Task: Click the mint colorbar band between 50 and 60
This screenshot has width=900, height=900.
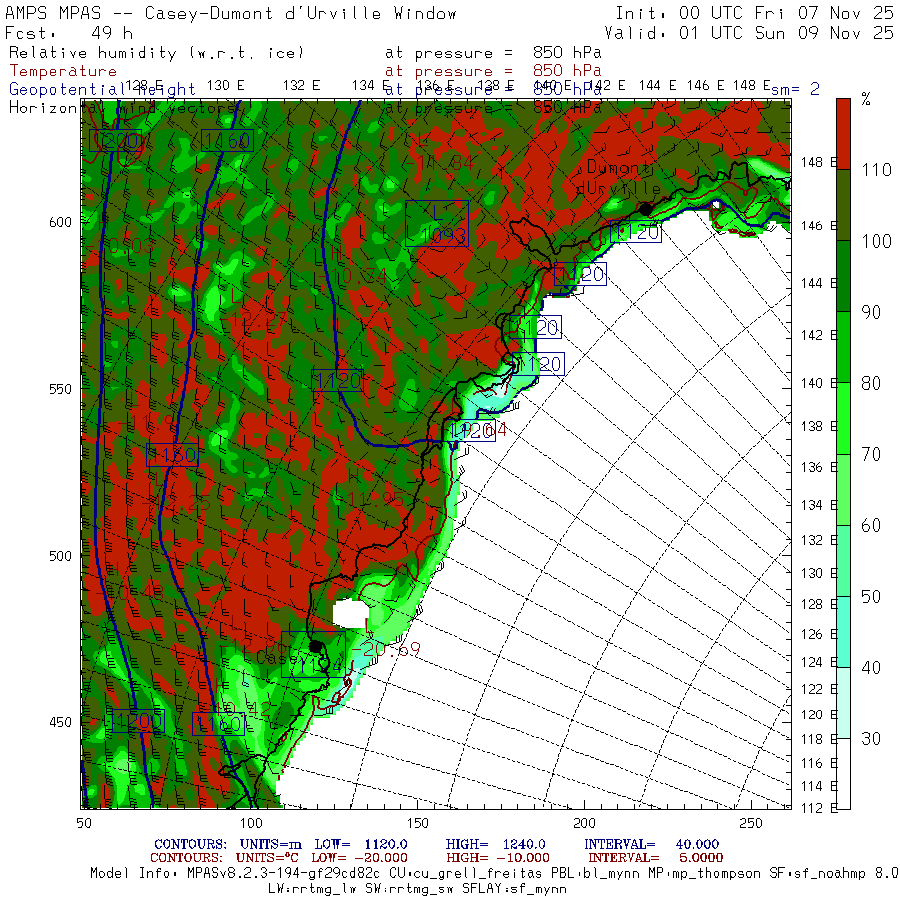Action: coord(843,561)
